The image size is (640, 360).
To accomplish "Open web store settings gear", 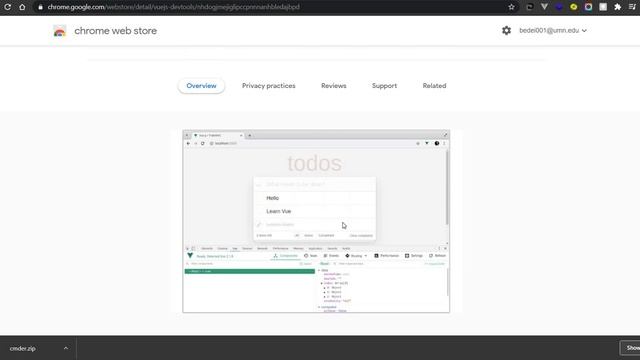I will tap(506, 31).
